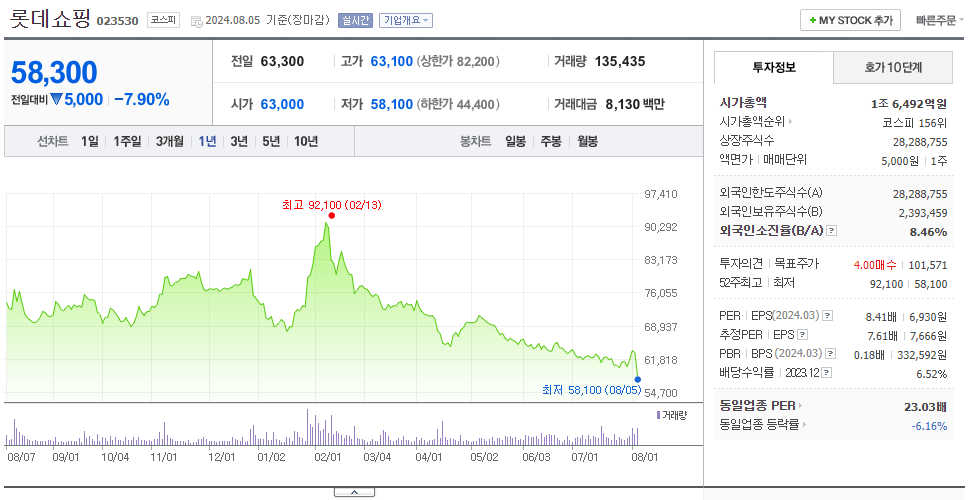Click the red 최고 92,100 peak marker dot
The image size is (968, 500).
click(332, 215)
